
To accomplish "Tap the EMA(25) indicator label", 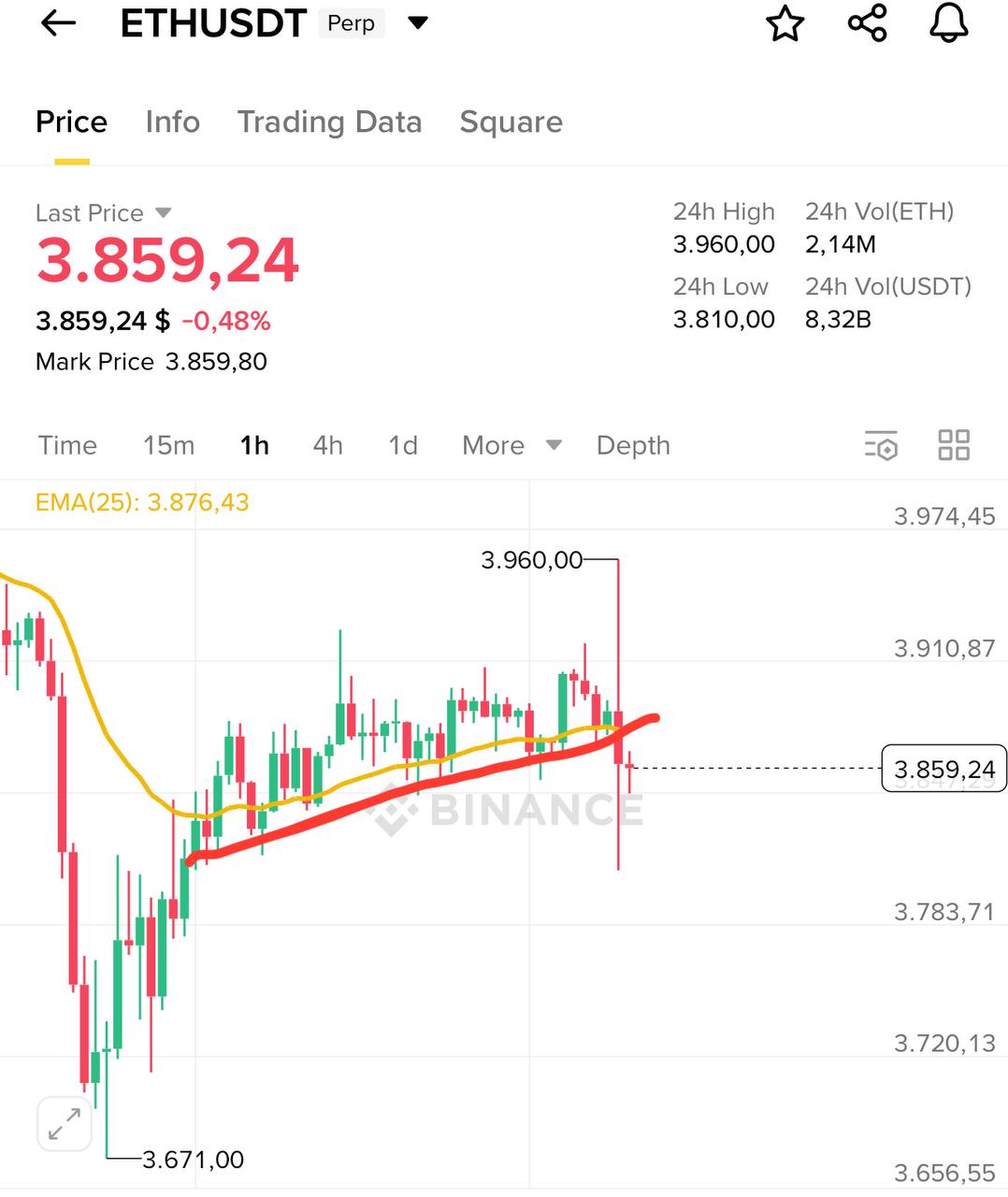I will point(142,502).
